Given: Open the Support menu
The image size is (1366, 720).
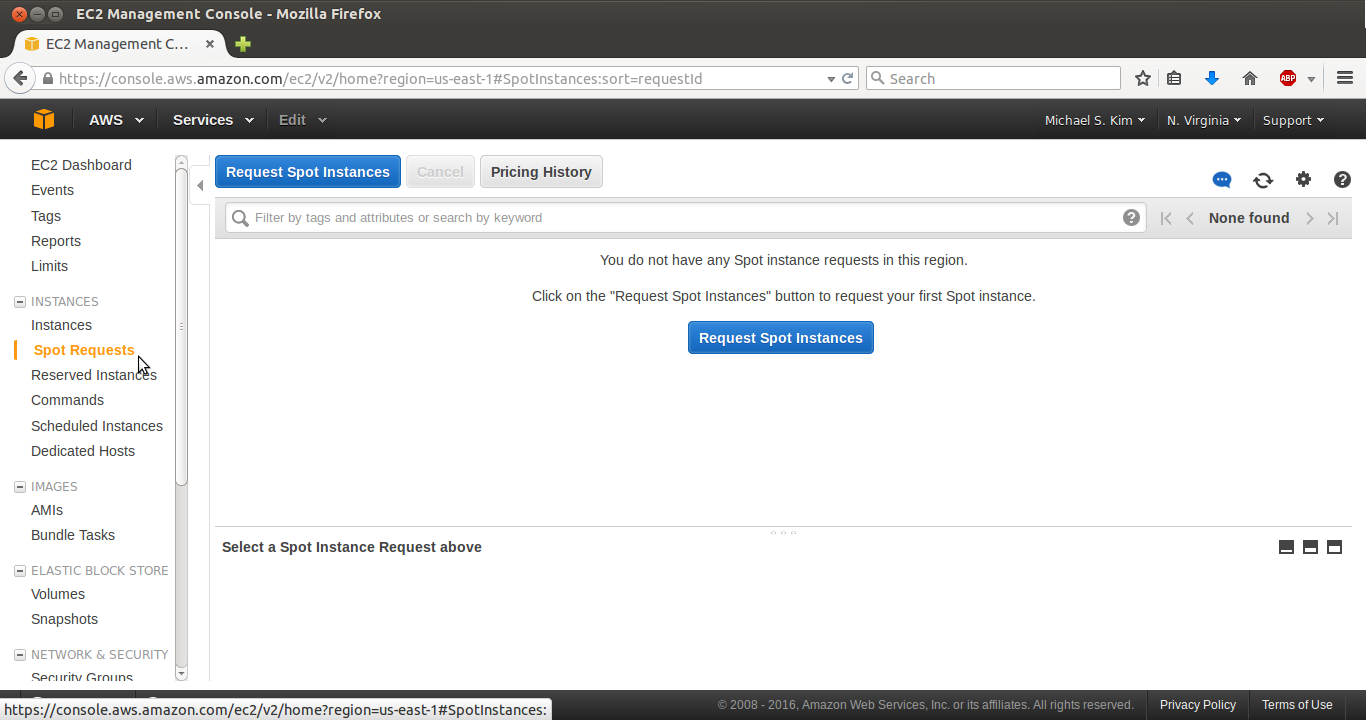Looking at the screenshot, I should 1293,120.
